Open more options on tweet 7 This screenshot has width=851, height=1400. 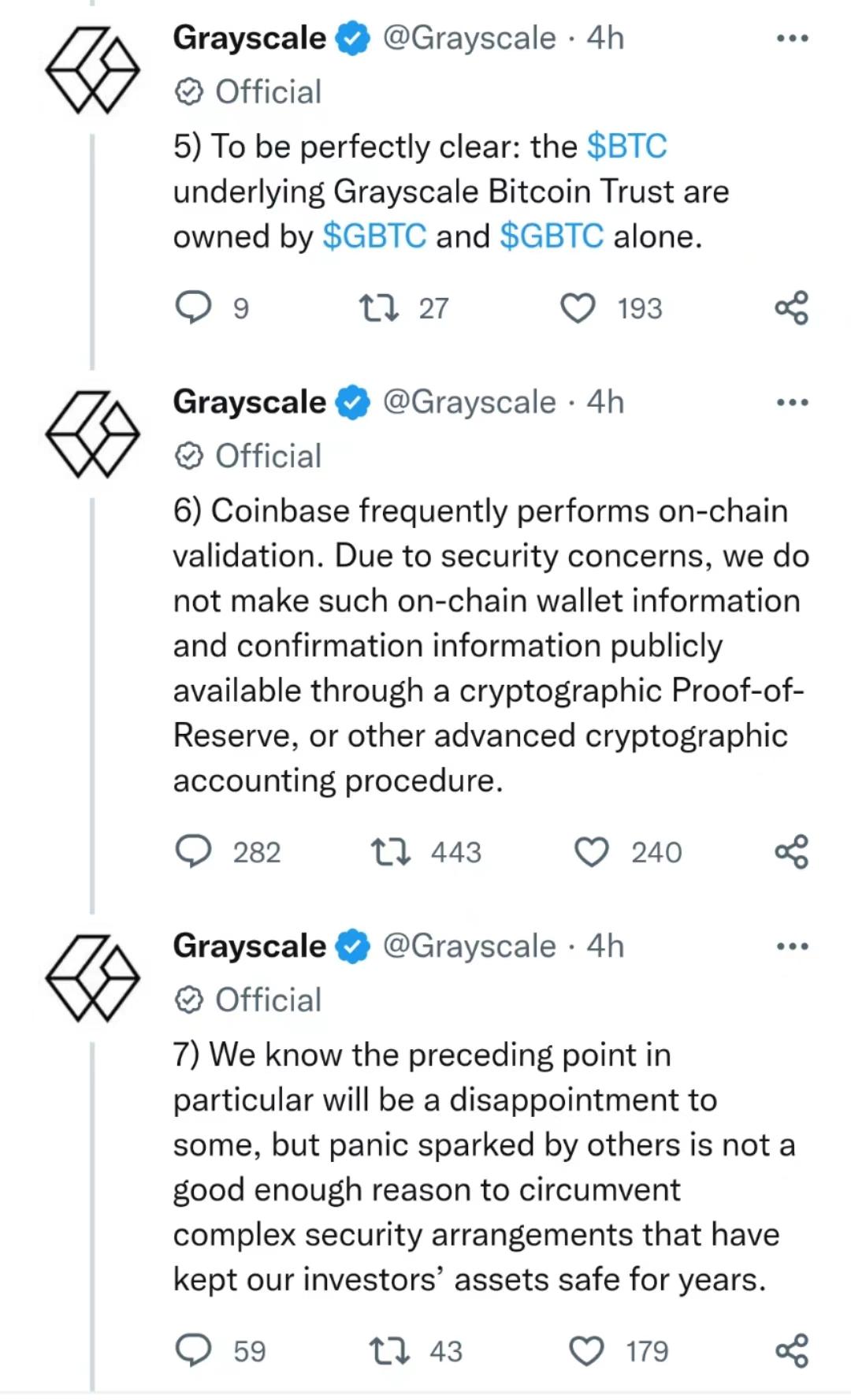pyautogui.click(x=792, y=946)
